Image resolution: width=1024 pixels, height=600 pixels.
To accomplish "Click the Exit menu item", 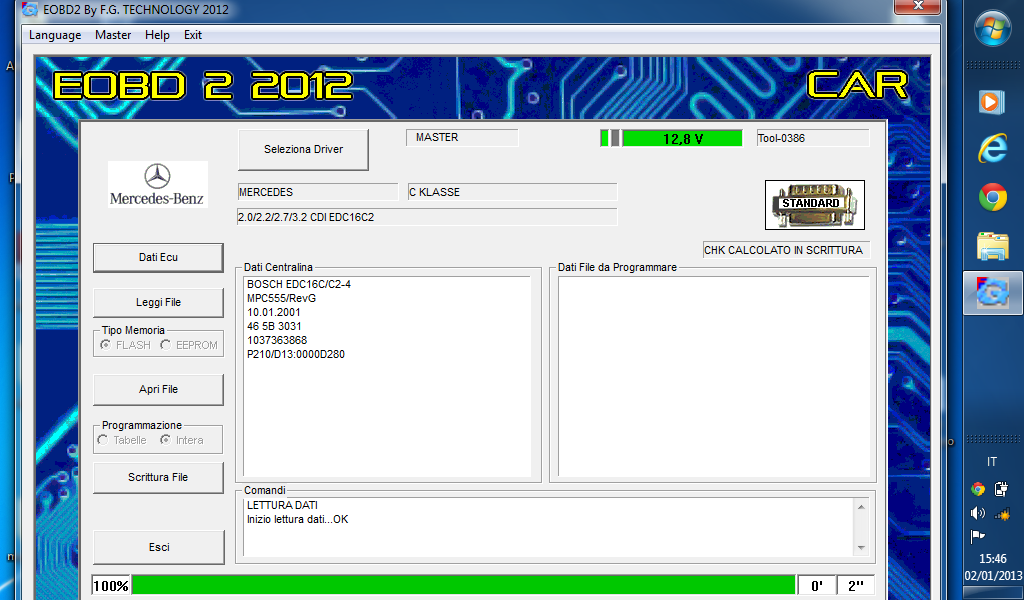I will point(193,35).
